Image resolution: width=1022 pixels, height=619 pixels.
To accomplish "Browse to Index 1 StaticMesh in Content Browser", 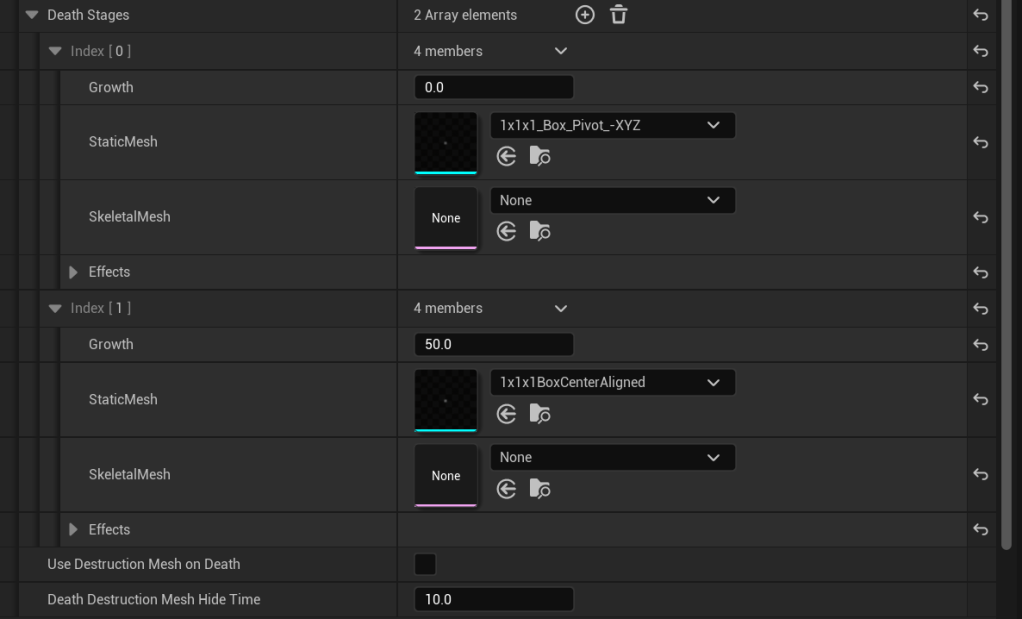I will tap(540, 414).
